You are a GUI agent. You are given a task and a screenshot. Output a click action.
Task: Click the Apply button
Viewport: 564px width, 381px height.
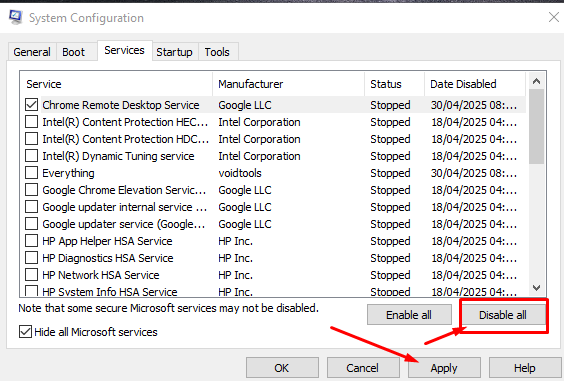click(x=444, y=368)
